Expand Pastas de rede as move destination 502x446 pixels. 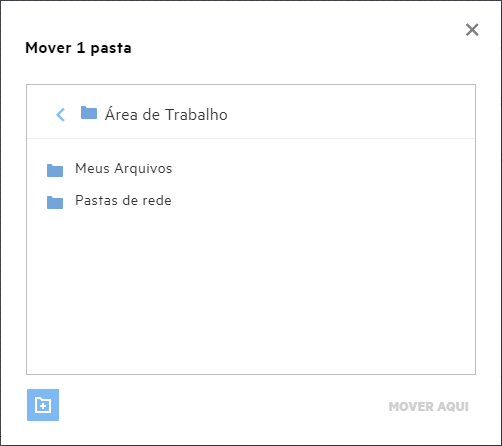[123, 201]
